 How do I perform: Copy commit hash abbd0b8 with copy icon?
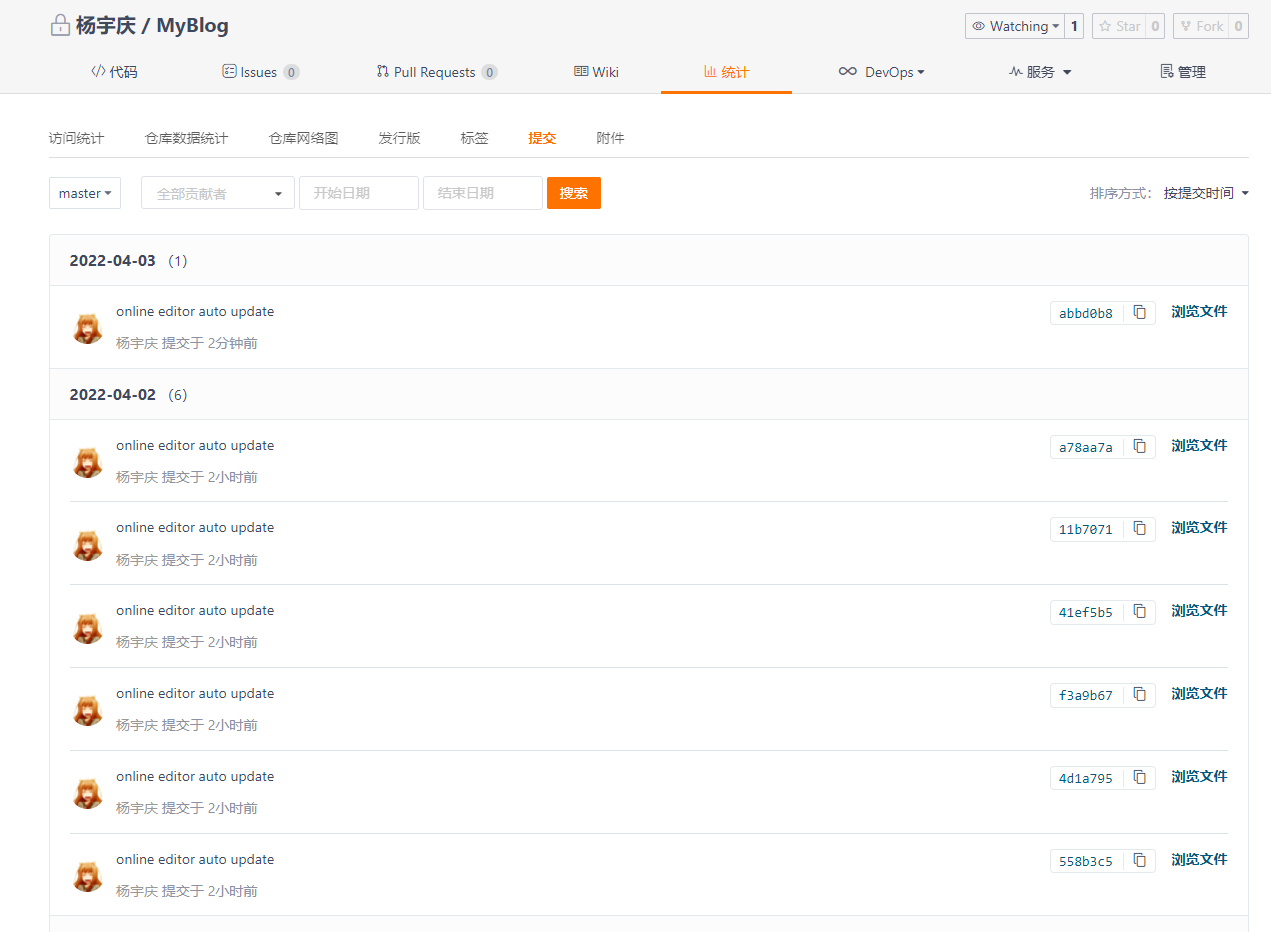click(1139, 313)
